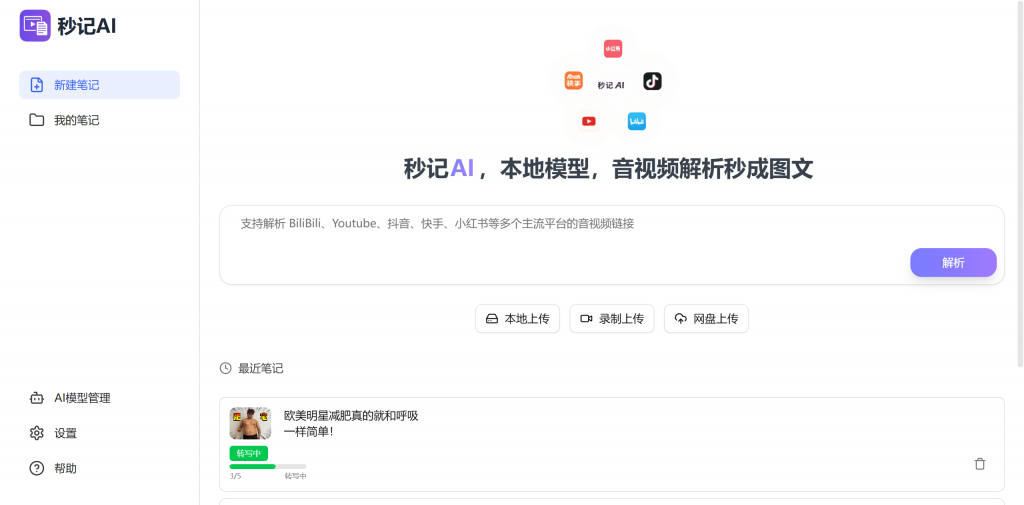Open 设置 from the sidebar
Viewport: 1024px width, 505px height.
pyautogui.click(x=65, y=433)
